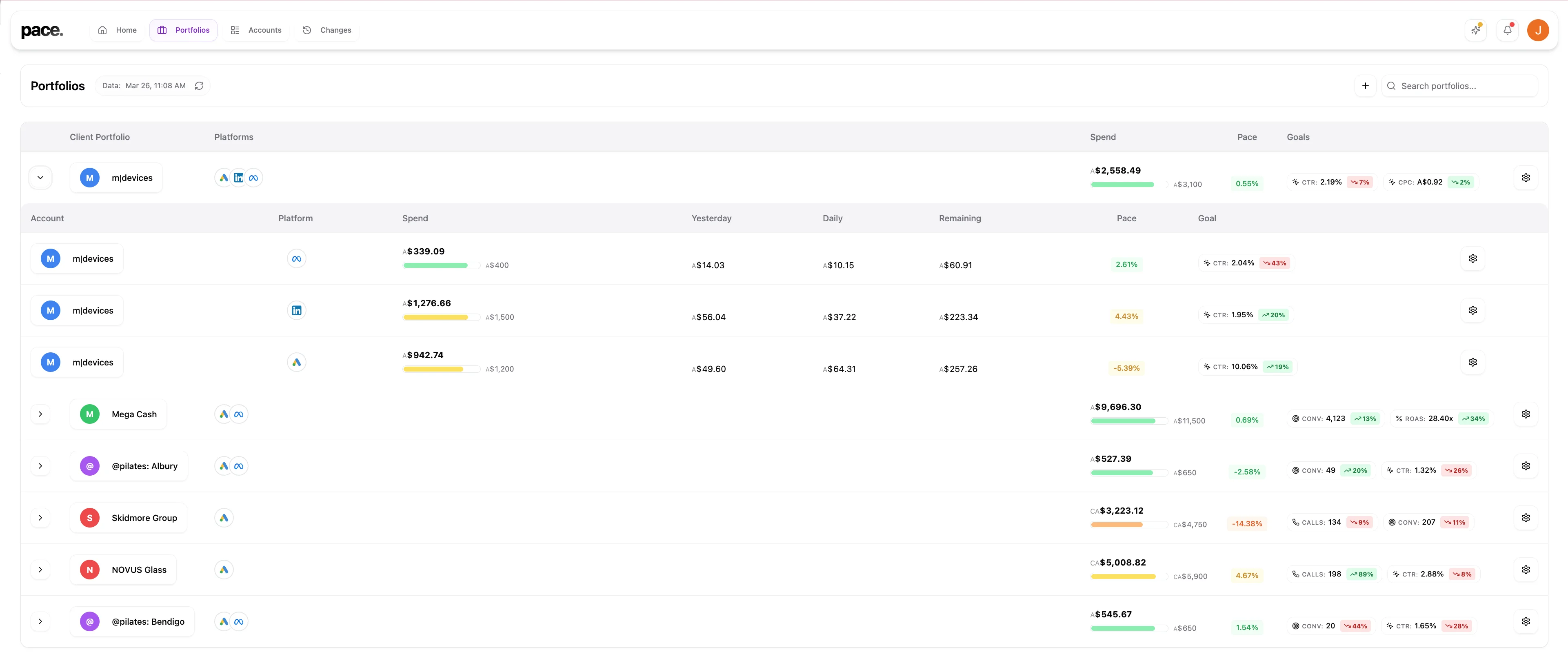Open settings gear for m|devices portfolio
1568x659 pixels.
point(1526,178)
